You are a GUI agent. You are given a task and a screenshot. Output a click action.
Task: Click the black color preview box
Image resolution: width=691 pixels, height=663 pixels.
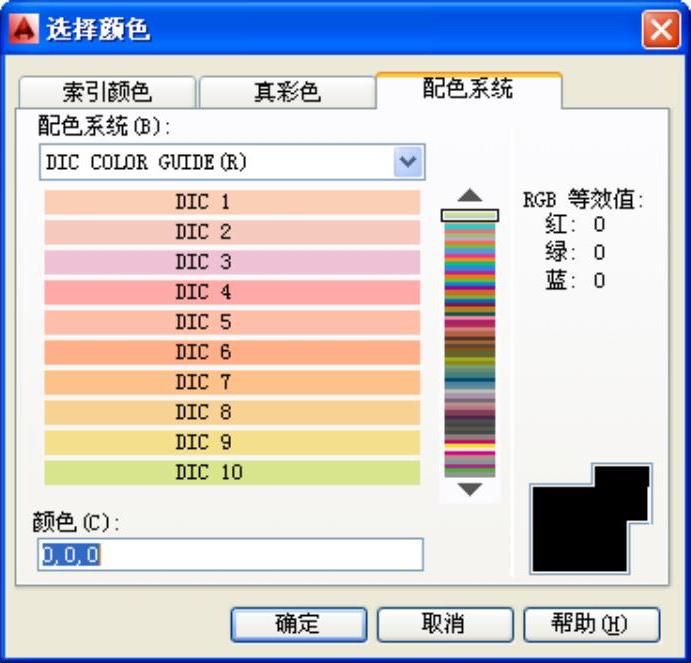pyautogui.click(x=590, y=519)
